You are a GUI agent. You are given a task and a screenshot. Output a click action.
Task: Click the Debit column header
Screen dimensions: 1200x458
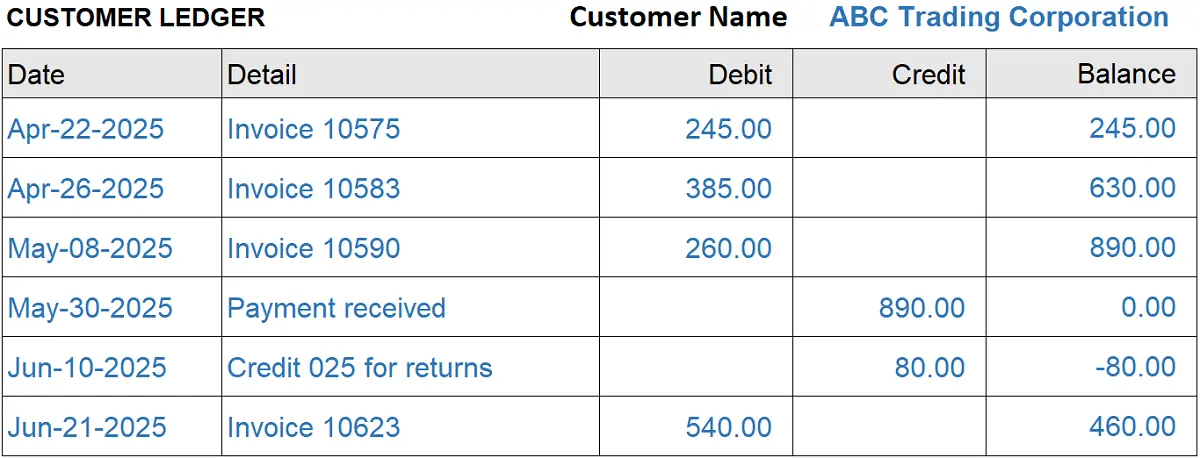[x=740, y=74]
